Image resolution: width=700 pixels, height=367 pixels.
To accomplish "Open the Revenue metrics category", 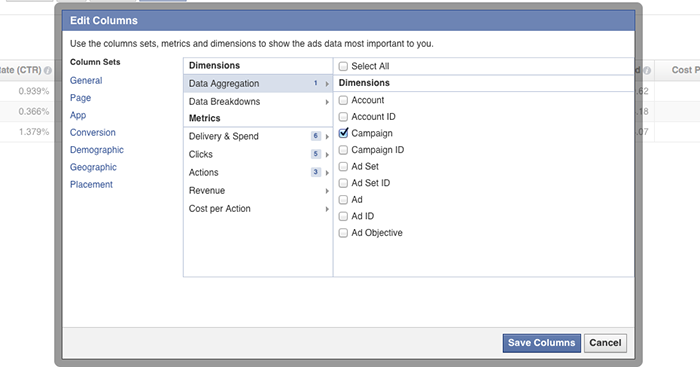I will pyautogui.click(x=258, y=191).
